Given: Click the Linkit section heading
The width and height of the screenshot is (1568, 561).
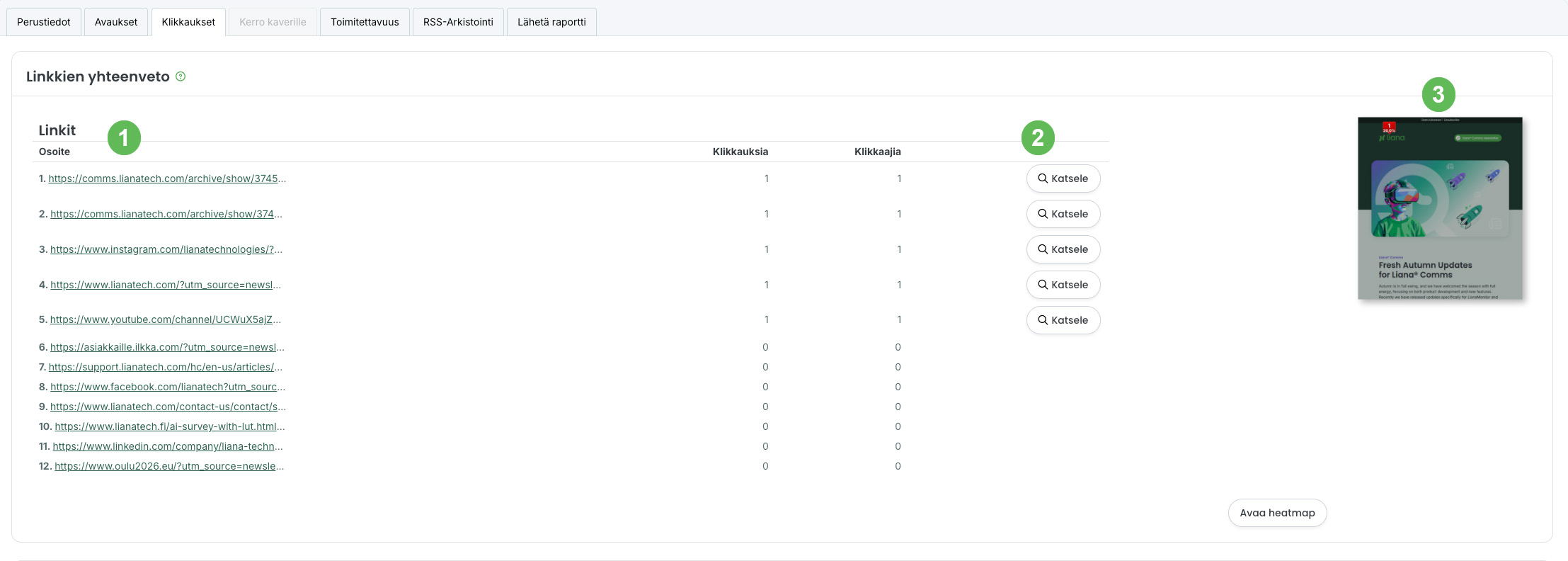Looking at the screenshot, I should [57, 130].
